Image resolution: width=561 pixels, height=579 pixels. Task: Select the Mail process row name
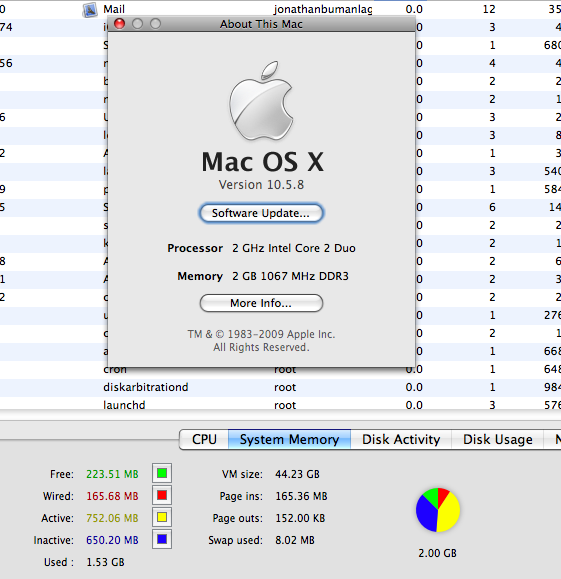(x=114, y=9)
